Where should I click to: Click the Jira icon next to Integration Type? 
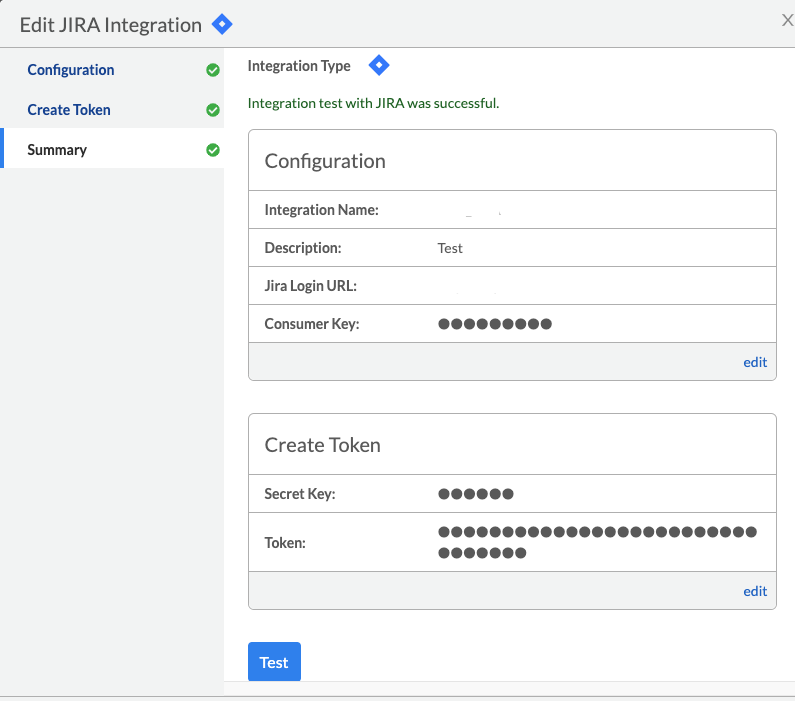click(378, 66)
